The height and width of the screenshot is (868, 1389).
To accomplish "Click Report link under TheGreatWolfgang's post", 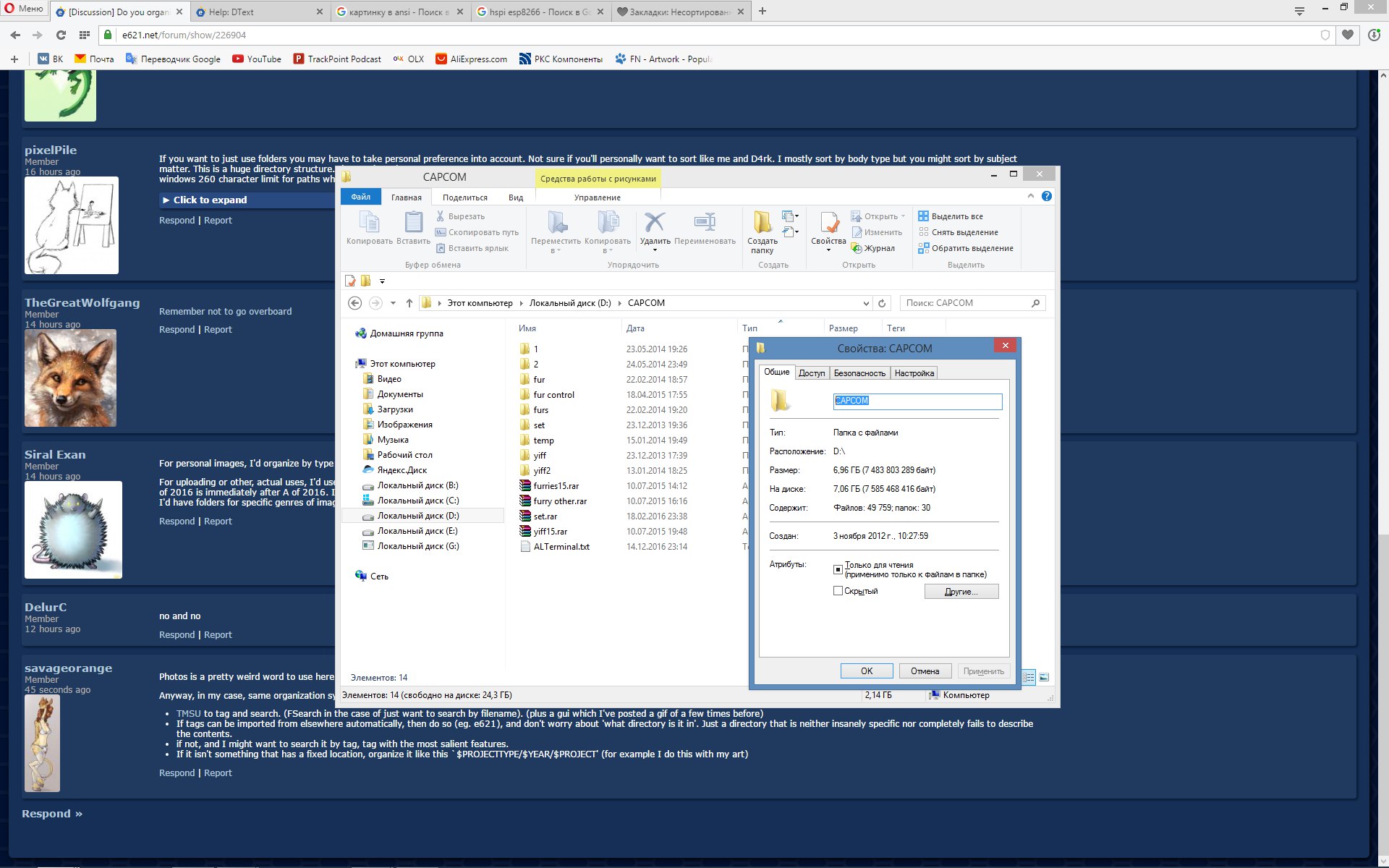I will [x=218, y=329].
